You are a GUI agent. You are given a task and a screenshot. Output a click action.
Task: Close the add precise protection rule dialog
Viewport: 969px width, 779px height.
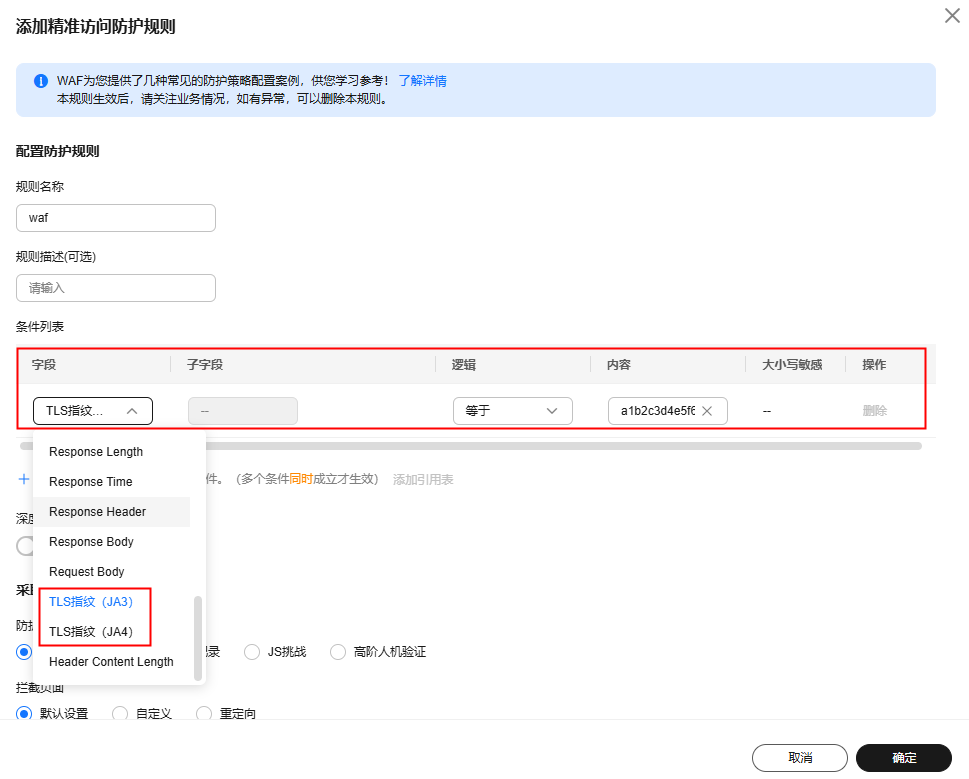click(x=952, y=16)
